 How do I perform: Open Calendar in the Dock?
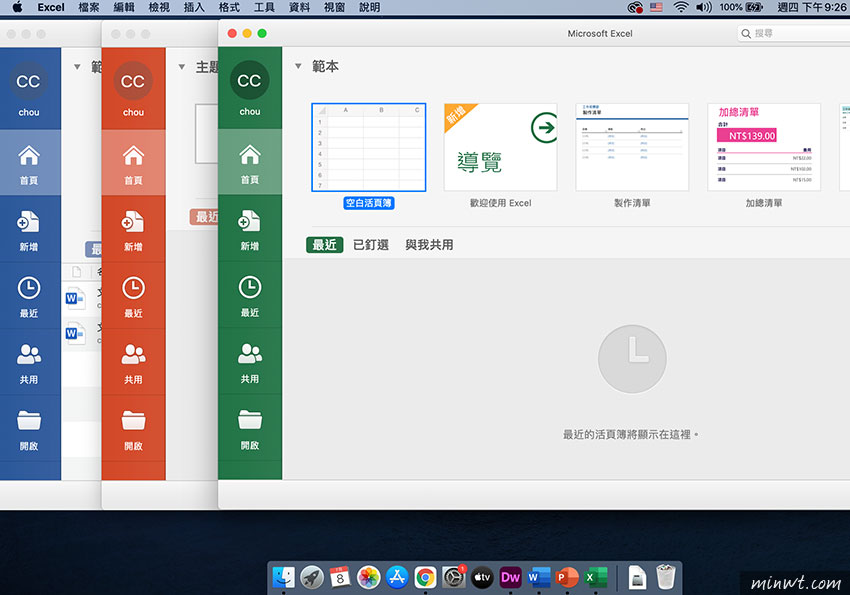click(x=340, y=577)
